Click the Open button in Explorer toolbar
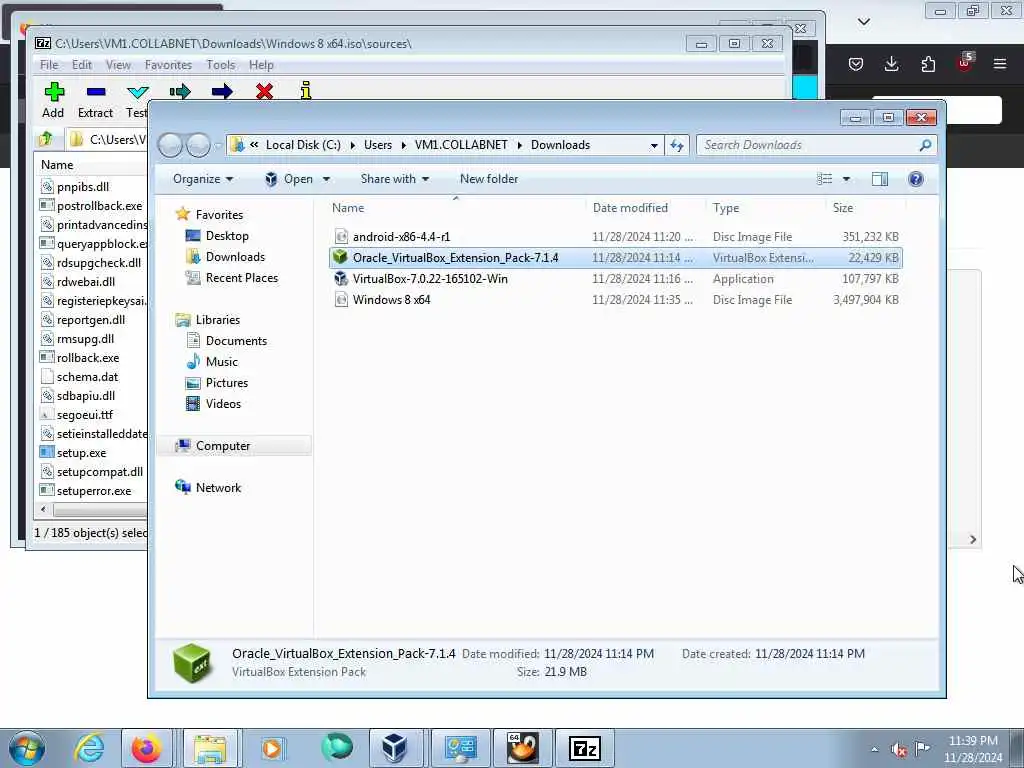The height and width of the screenshot is (768, 1024). point(288,179)
